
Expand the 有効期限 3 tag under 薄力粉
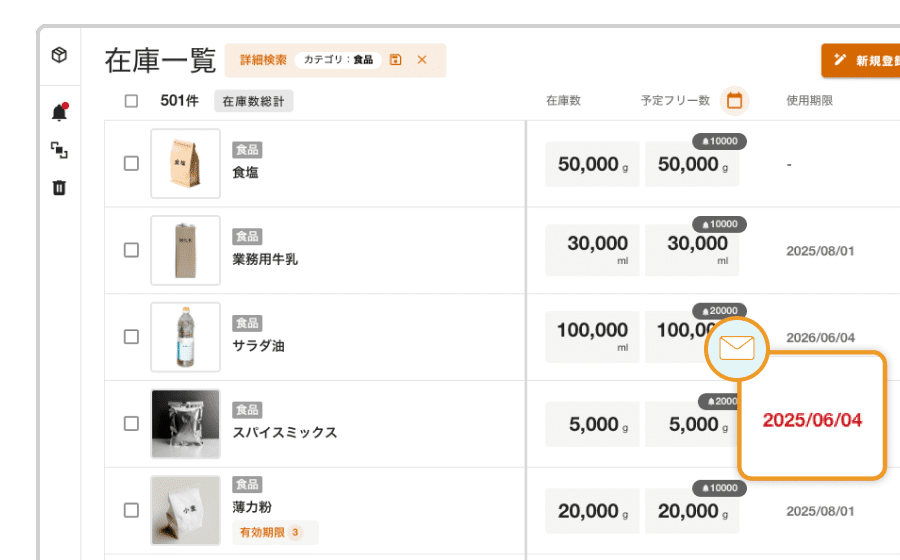(269, 532)
